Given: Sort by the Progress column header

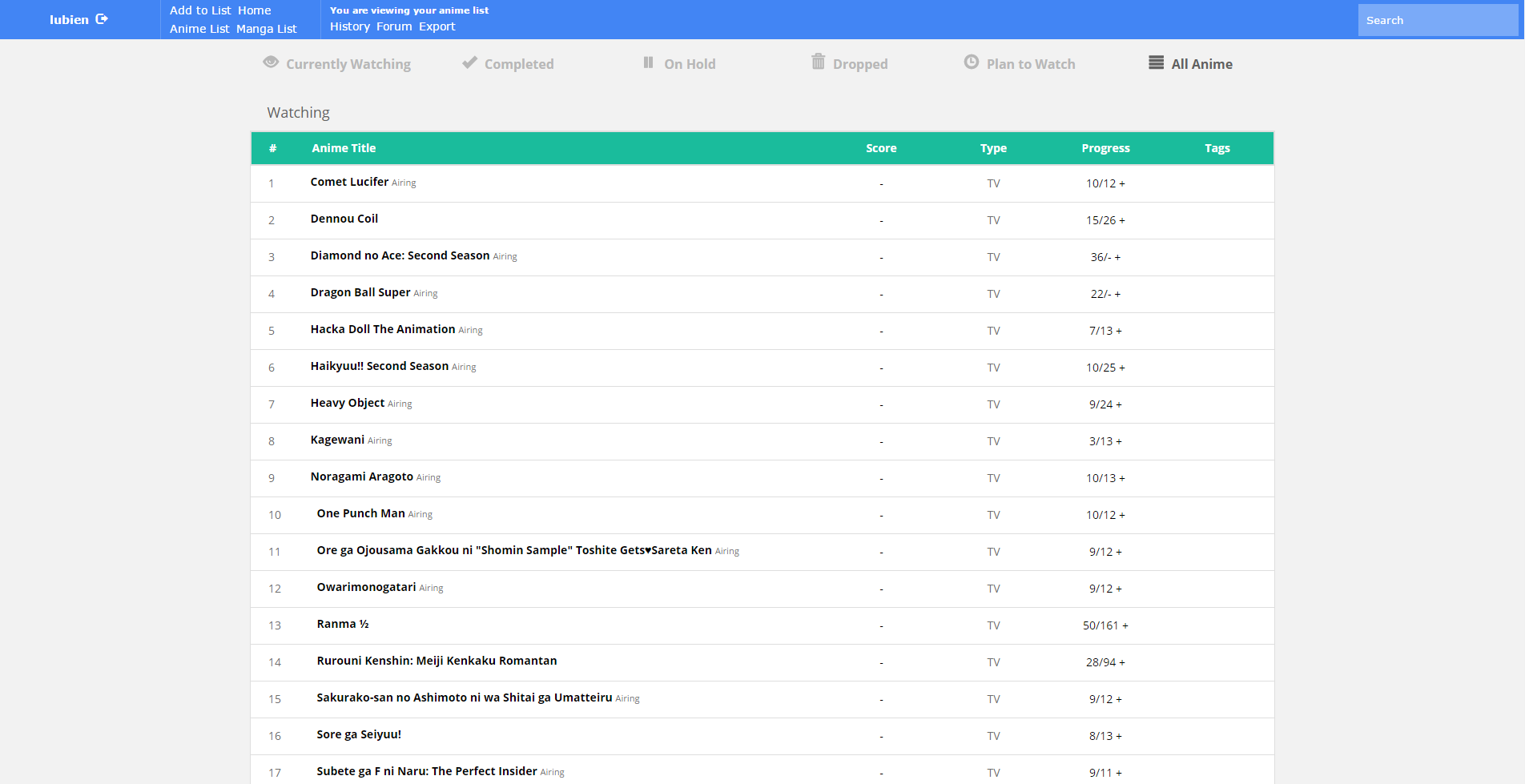Looking at the screenshot, I should click(1105, 148).
